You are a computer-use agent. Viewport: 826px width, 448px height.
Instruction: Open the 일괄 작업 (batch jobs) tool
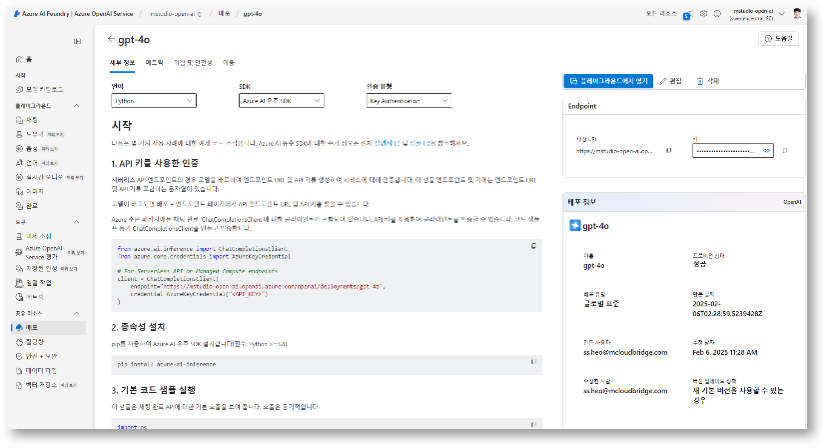pos(33,283)
